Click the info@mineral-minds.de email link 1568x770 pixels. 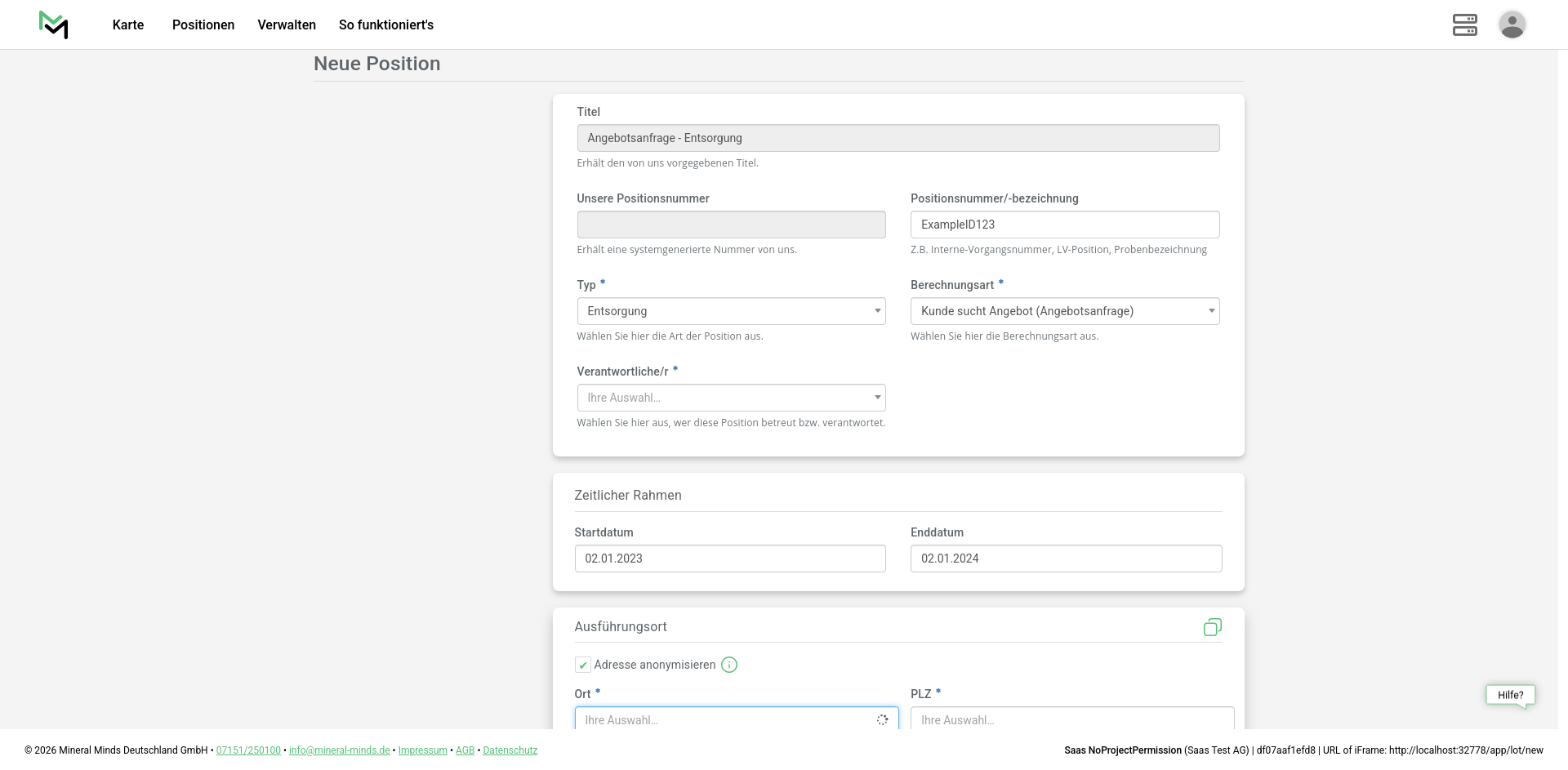[x=339, y=750]
